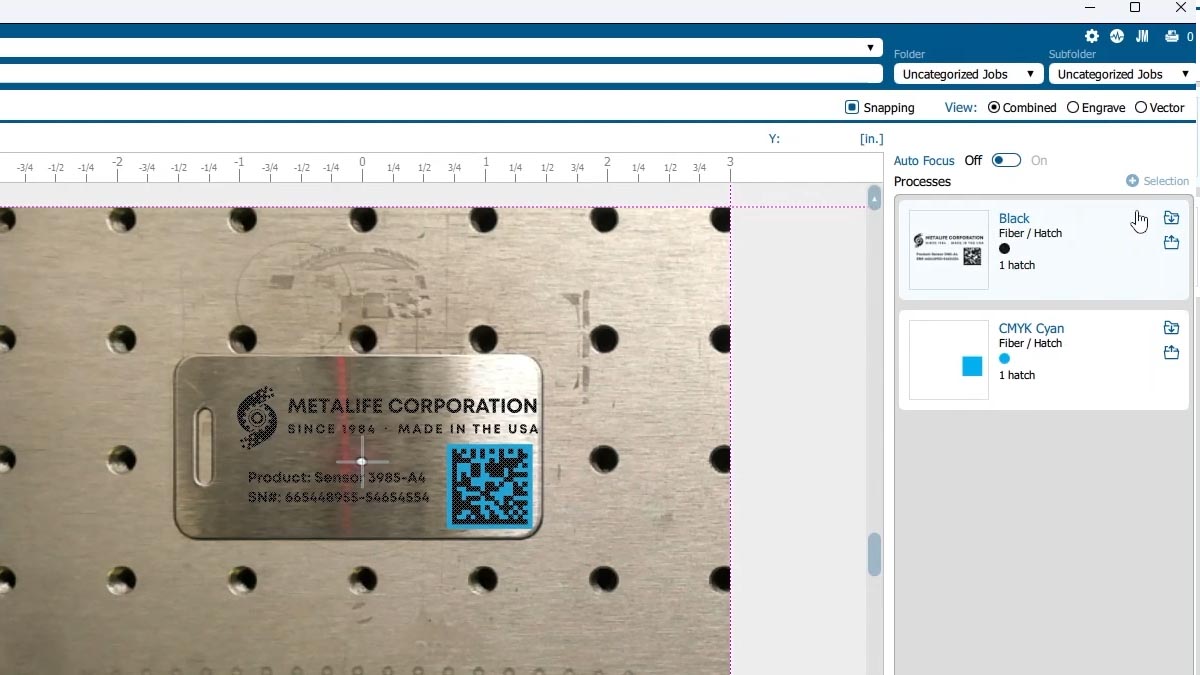The width and height of the screenshot is (1200, 675).
Task: Click the activity pulse monitor icon
Action: (1117, 36)
